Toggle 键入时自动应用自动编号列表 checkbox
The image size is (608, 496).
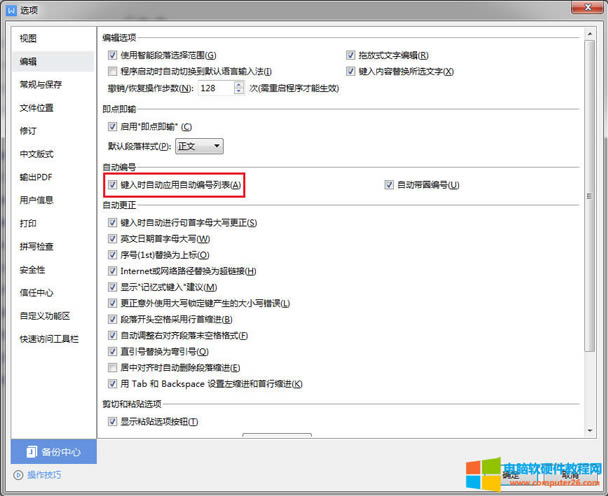[112, 185]
